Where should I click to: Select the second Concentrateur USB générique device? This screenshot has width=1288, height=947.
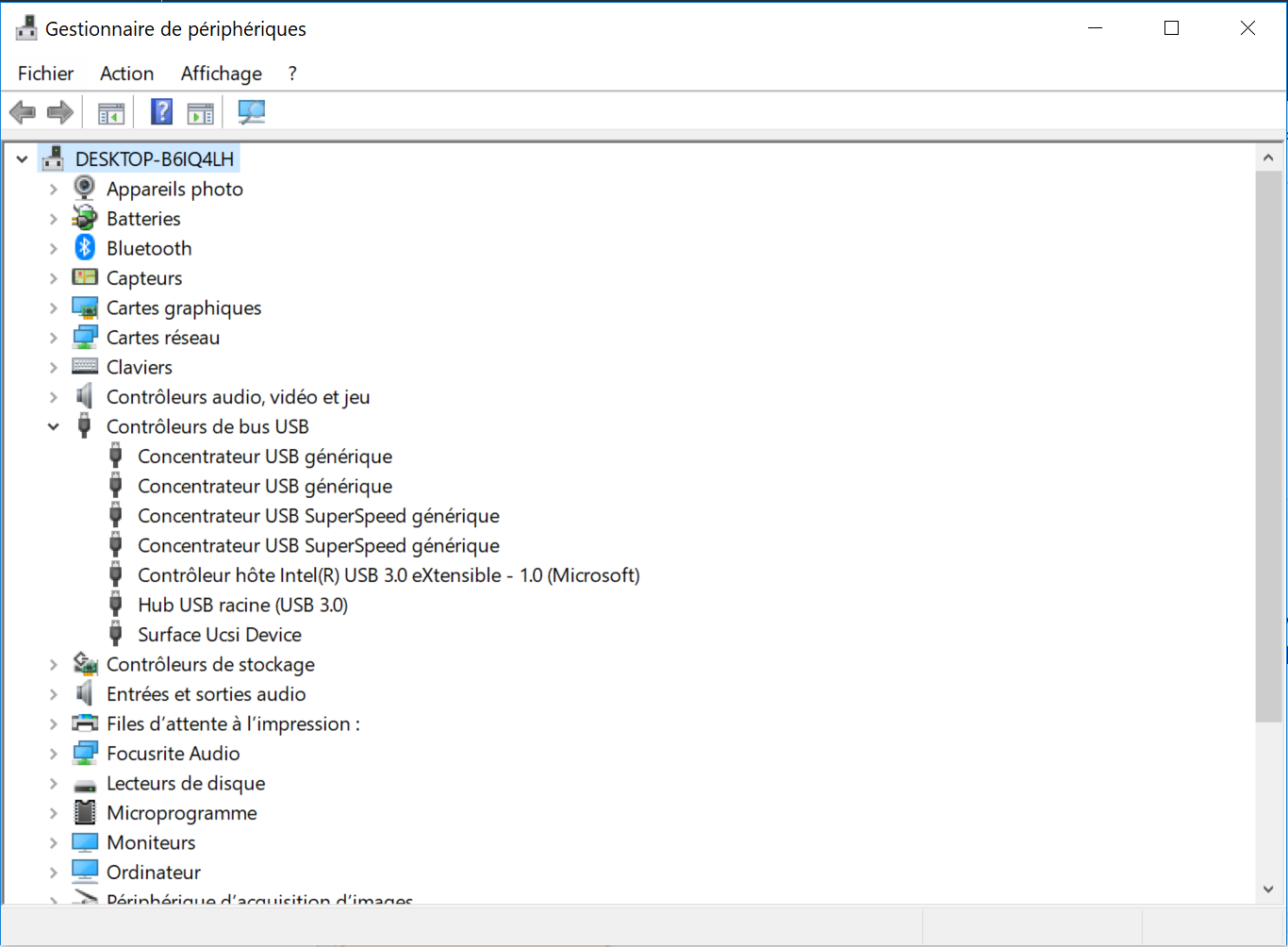coord(265,486)
